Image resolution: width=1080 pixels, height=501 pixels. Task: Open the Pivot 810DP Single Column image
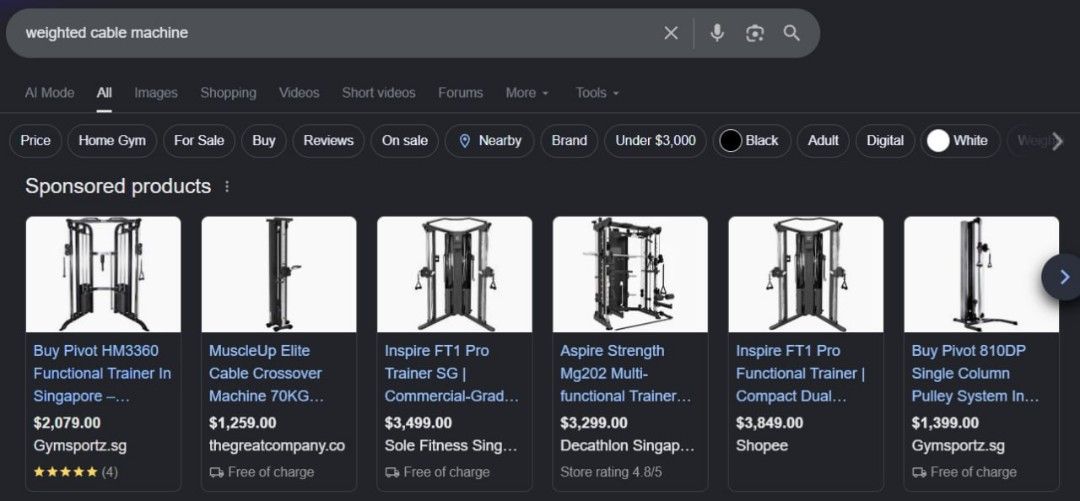click(x=982, y=274)
